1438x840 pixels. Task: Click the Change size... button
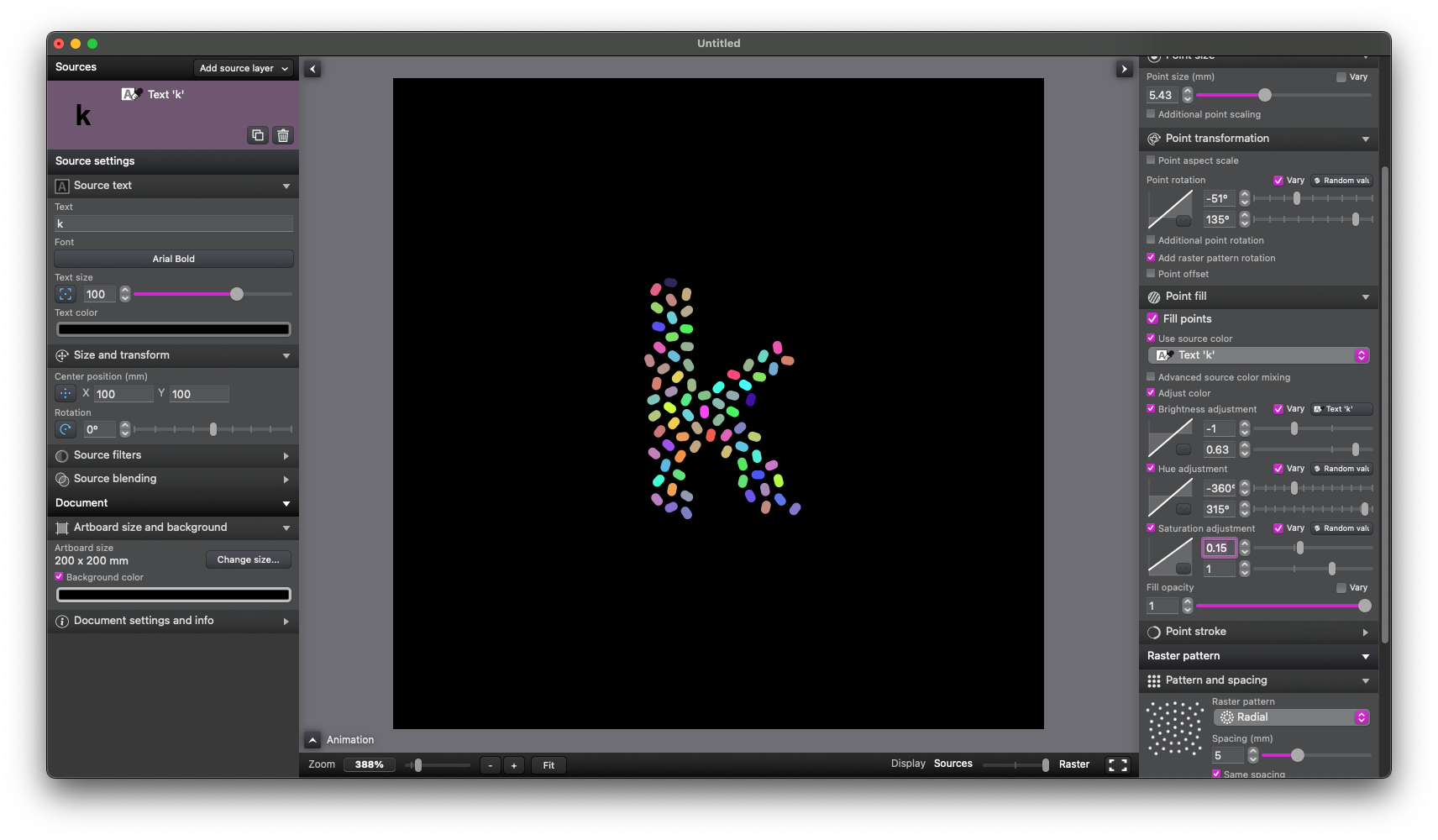(249, 559)
